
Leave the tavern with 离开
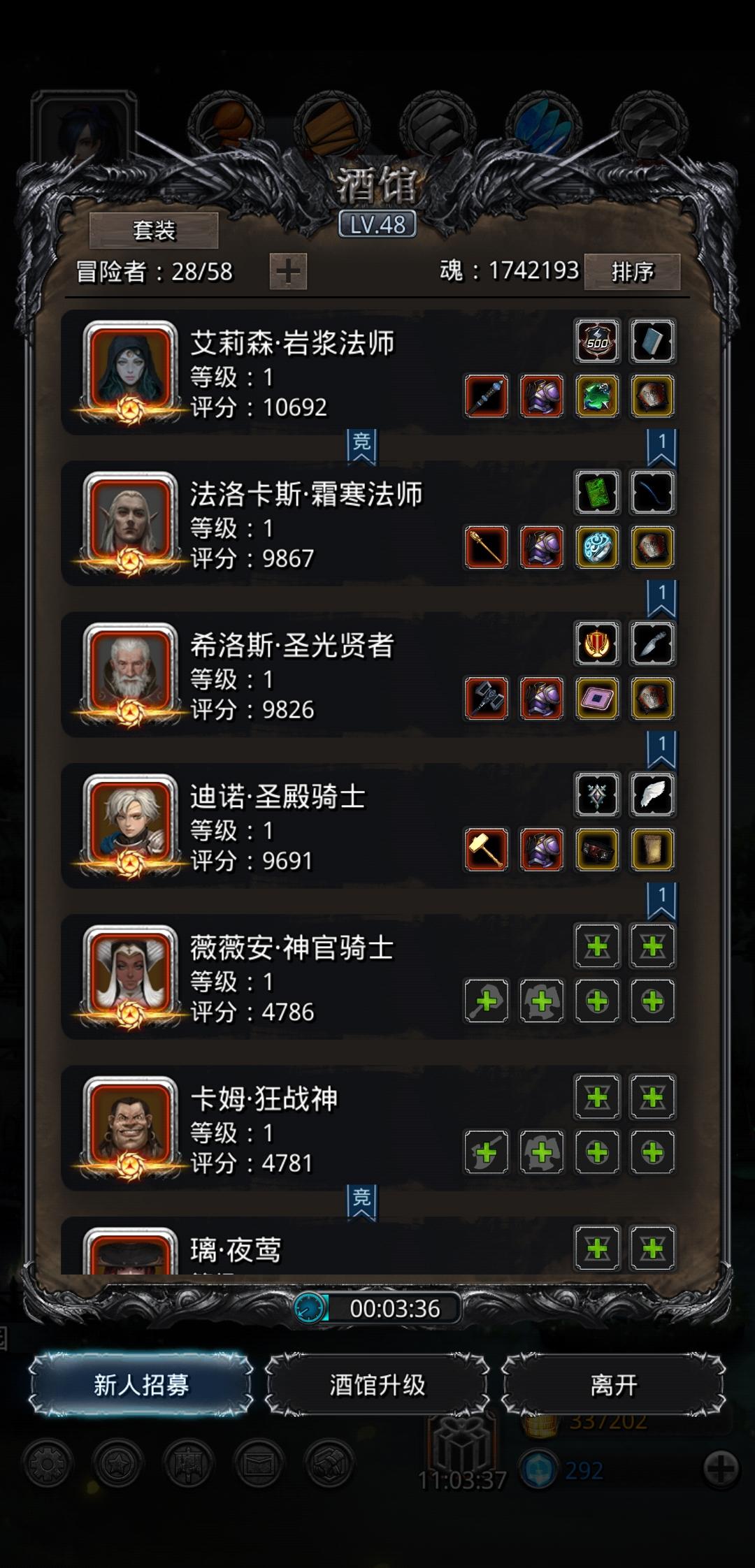point(613,1384)
